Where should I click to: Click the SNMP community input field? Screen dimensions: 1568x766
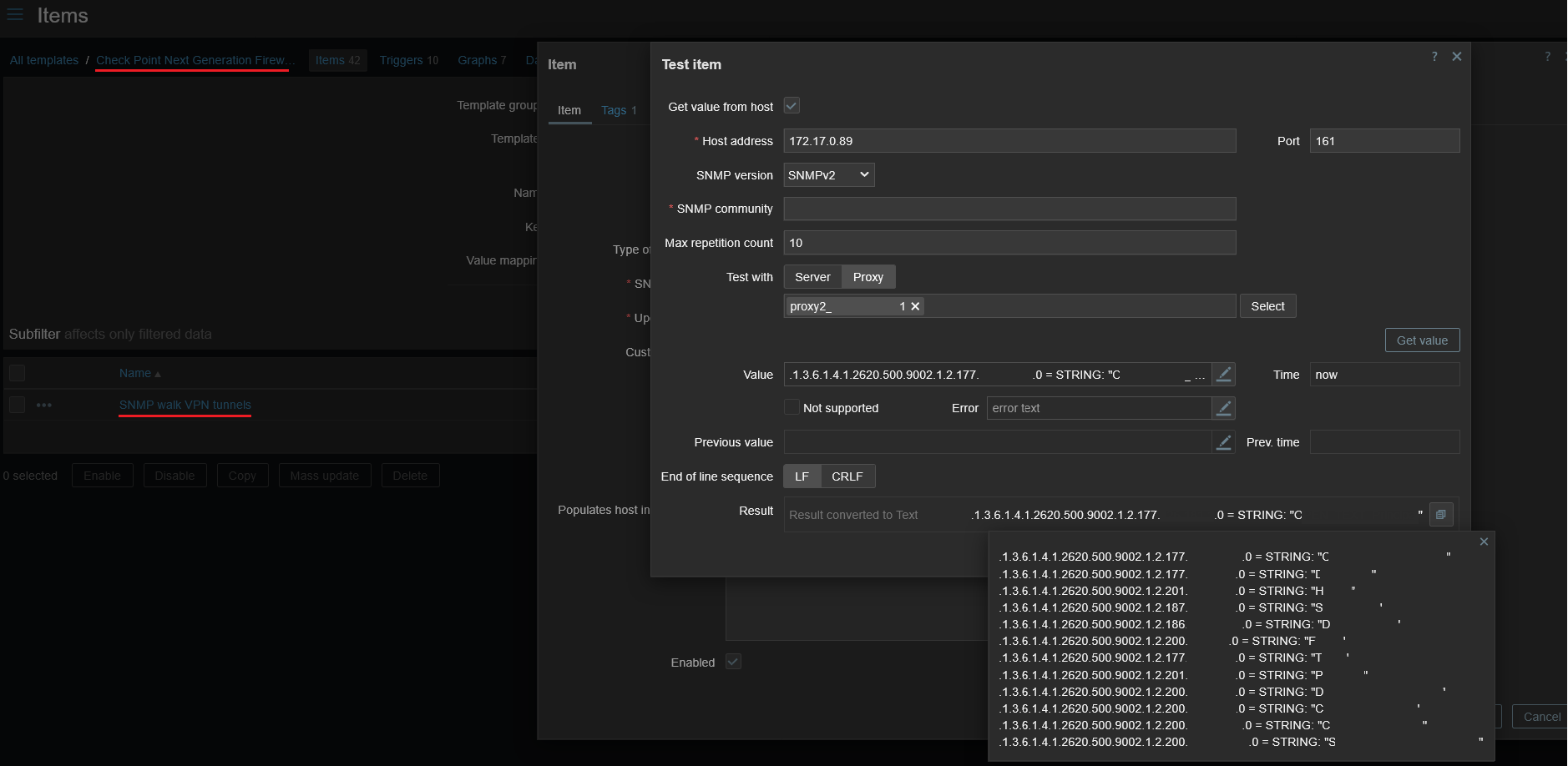[x=1009, y=209]
